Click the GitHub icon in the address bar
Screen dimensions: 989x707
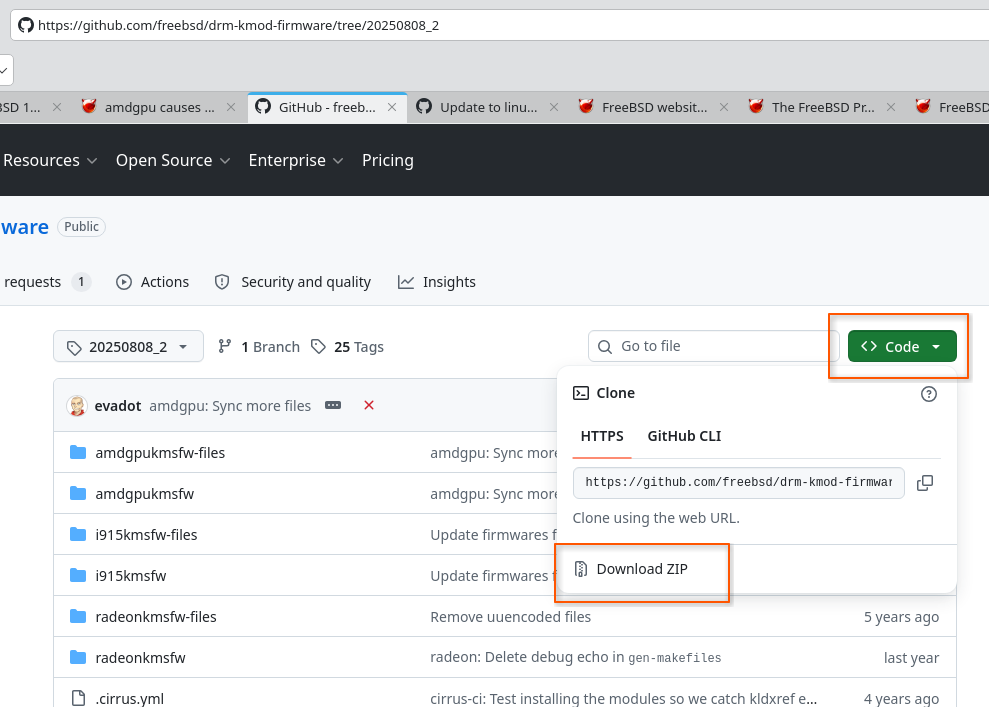coord(25,25)
